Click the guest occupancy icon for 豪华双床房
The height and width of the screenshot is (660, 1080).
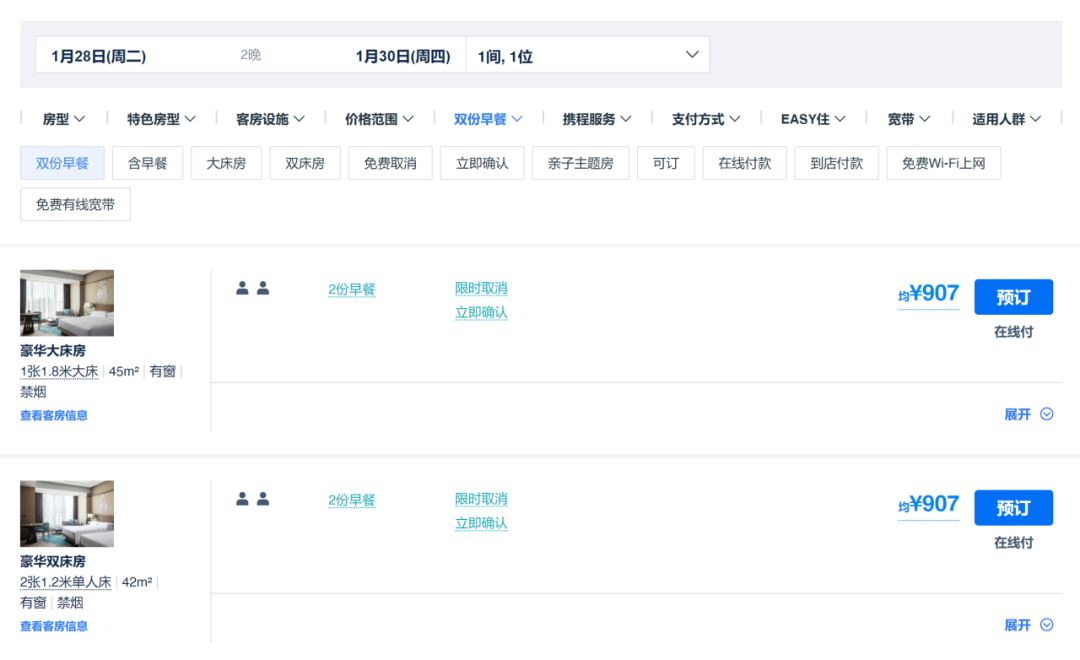(x=252, y=499)
